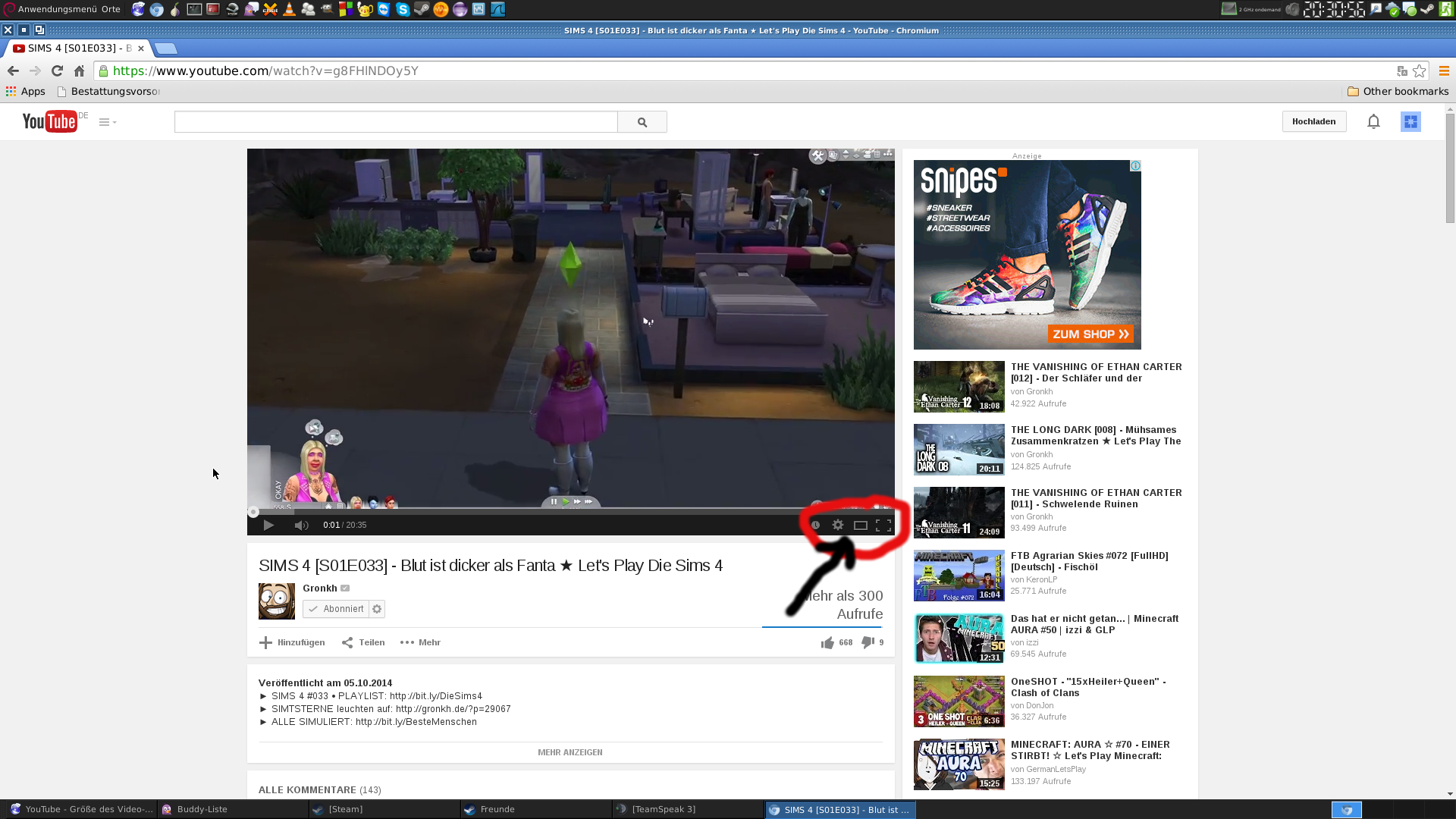Viewport: 1456px width, 819px height.
Task: Close the SIMS 4 browser tab
Action: (141, 48)
